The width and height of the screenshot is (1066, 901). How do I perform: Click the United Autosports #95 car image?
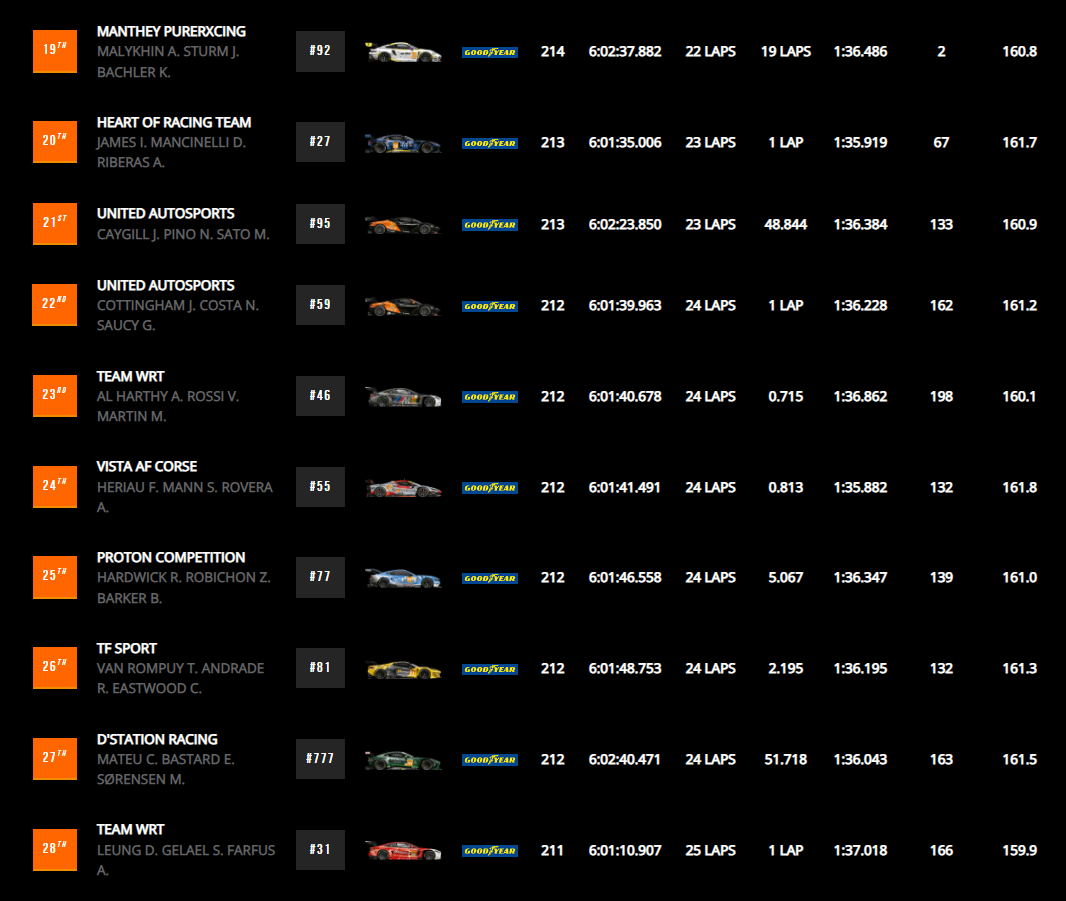[403, 224]
